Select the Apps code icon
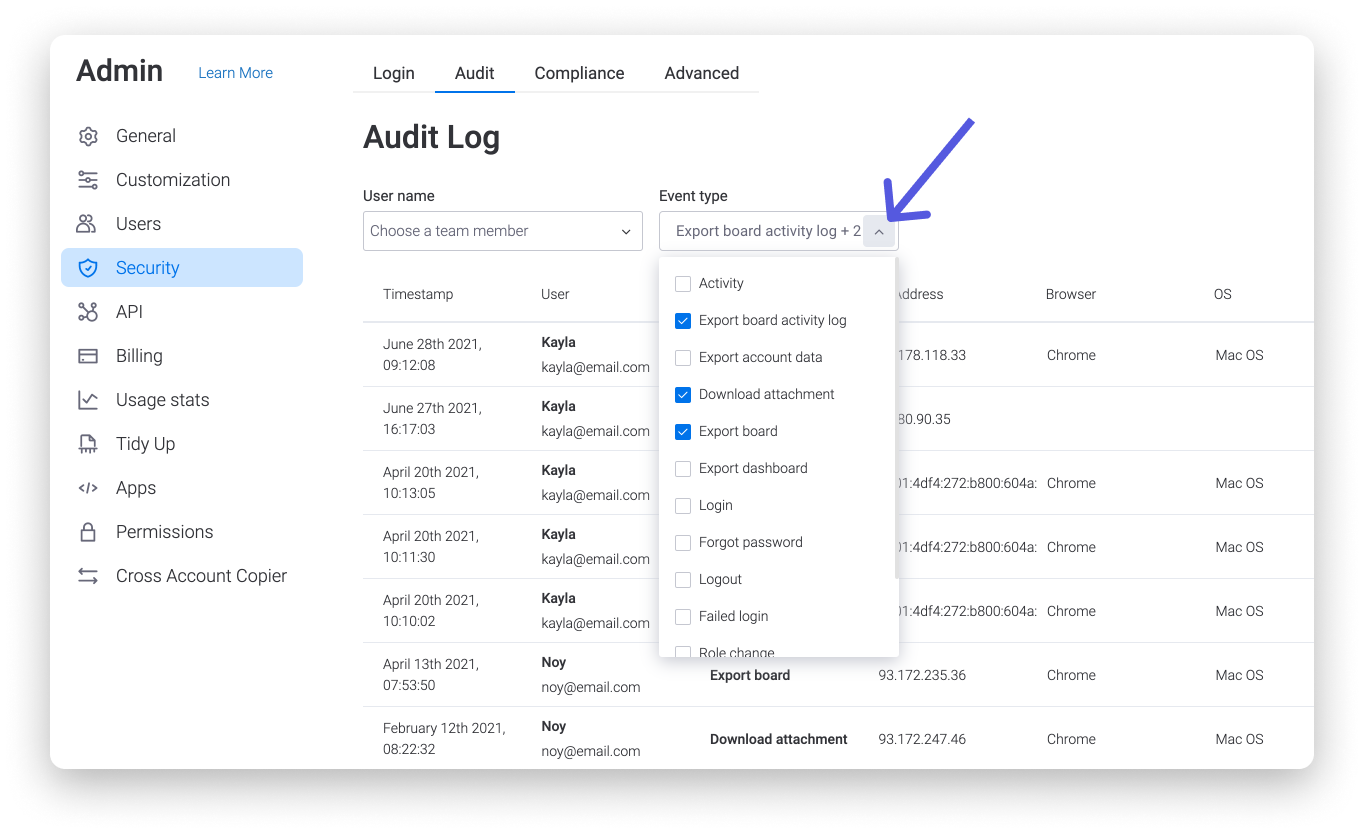 pyautogui.click(x=88, y=488)
